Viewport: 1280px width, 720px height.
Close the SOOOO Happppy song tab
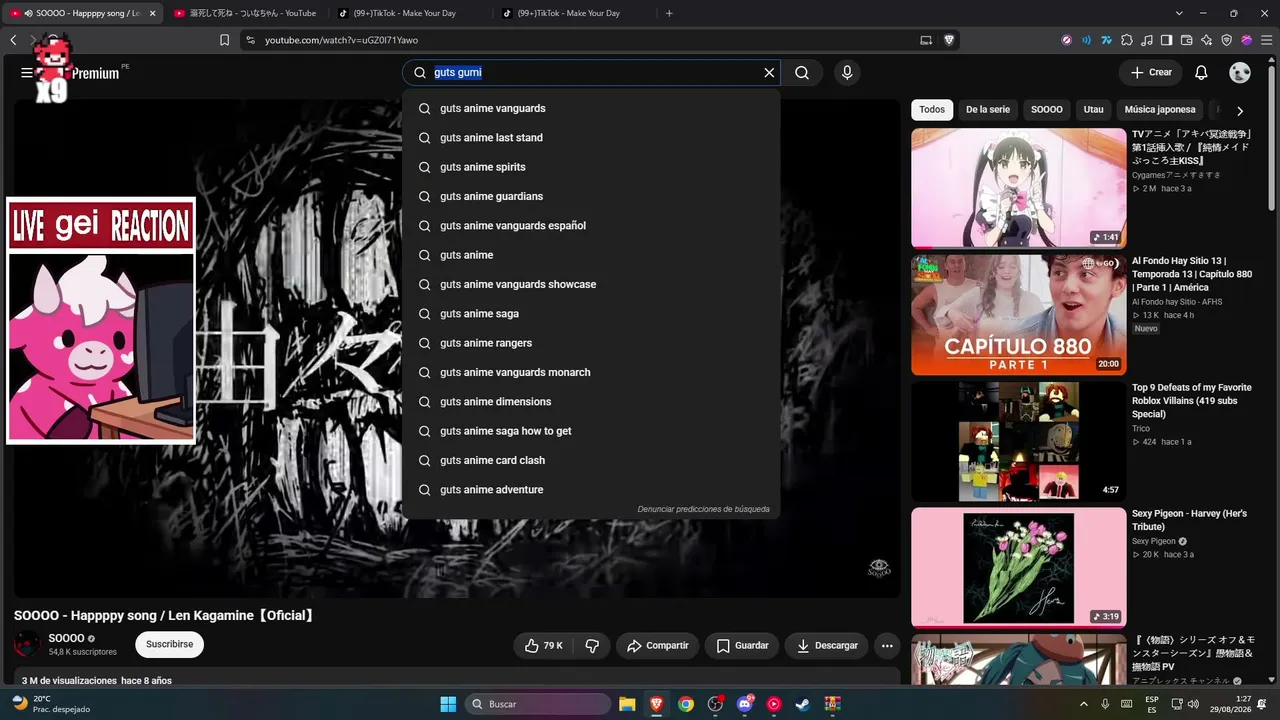153,13
